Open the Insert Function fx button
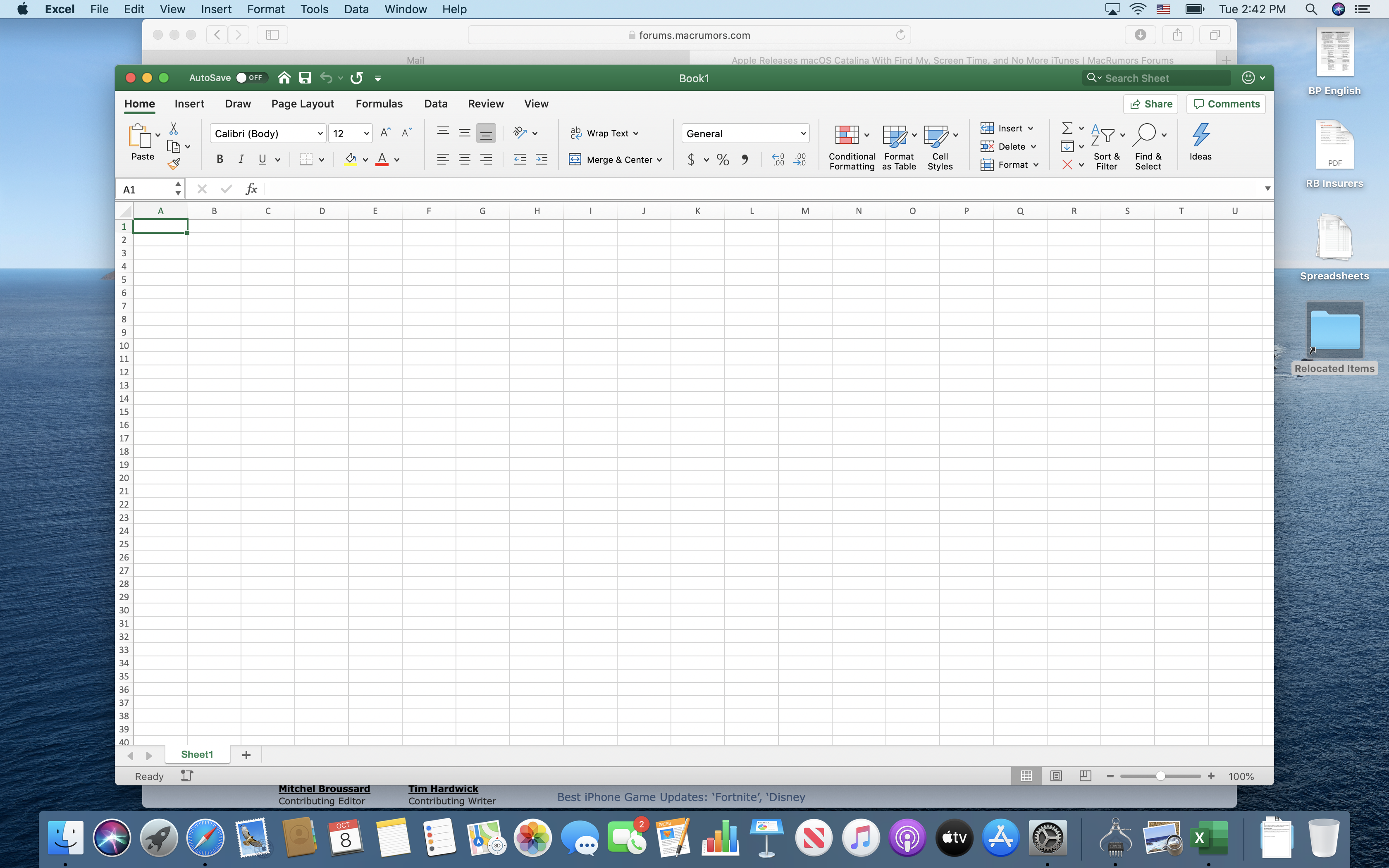 coord(251,189)
